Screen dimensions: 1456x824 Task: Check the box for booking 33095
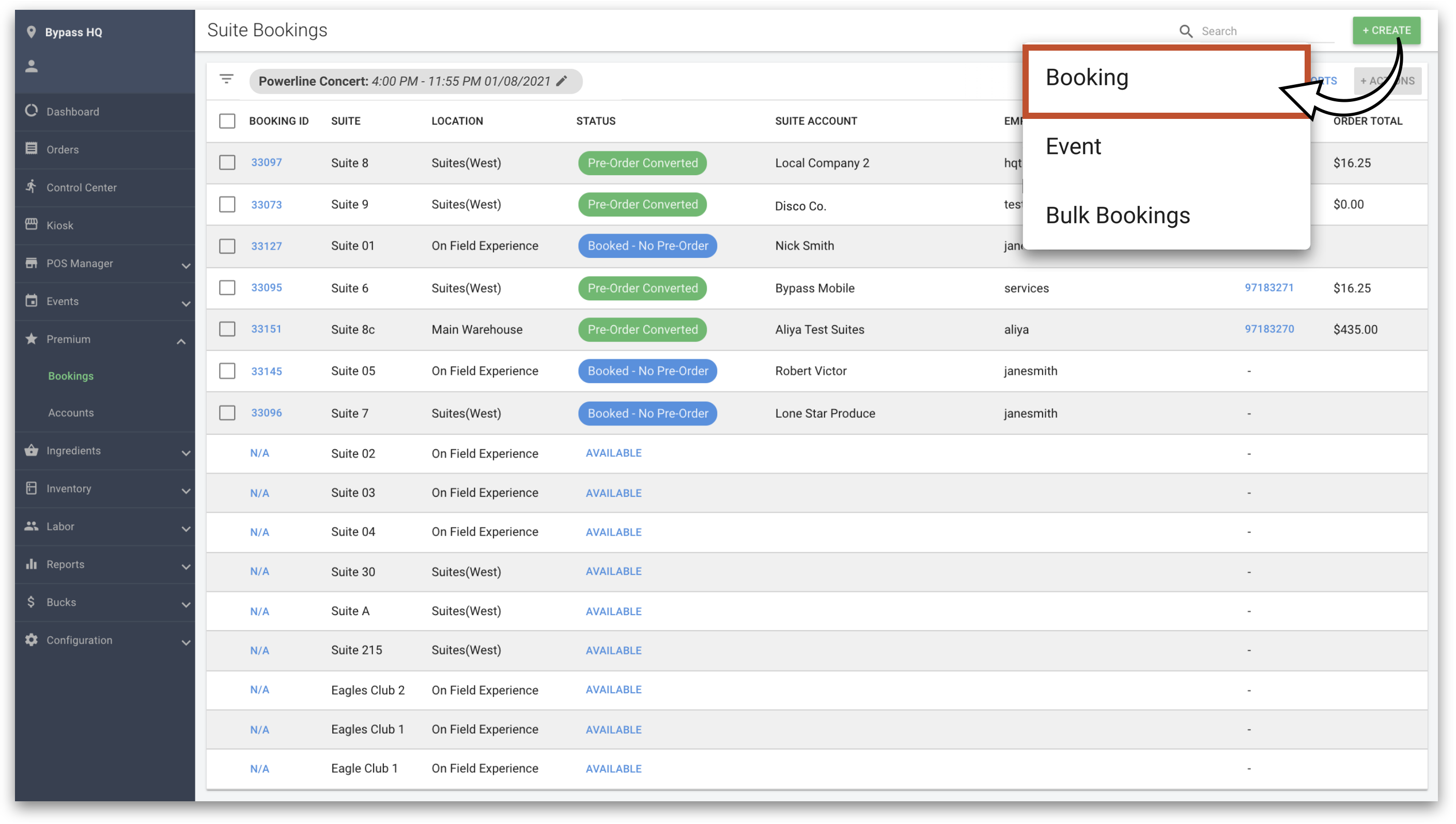(227, 287)
